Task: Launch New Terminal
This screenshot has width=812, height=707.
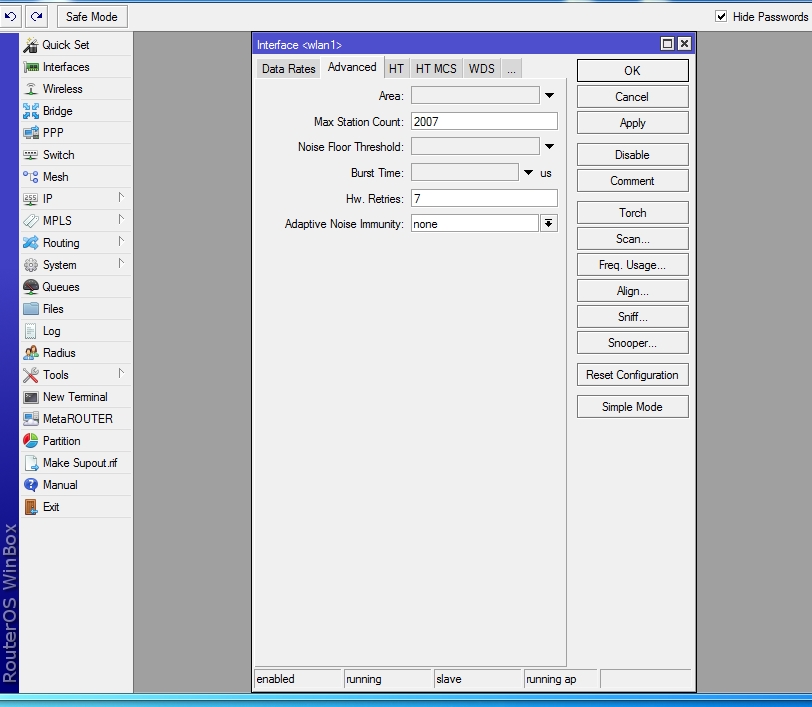Action: tap(74, 397)
